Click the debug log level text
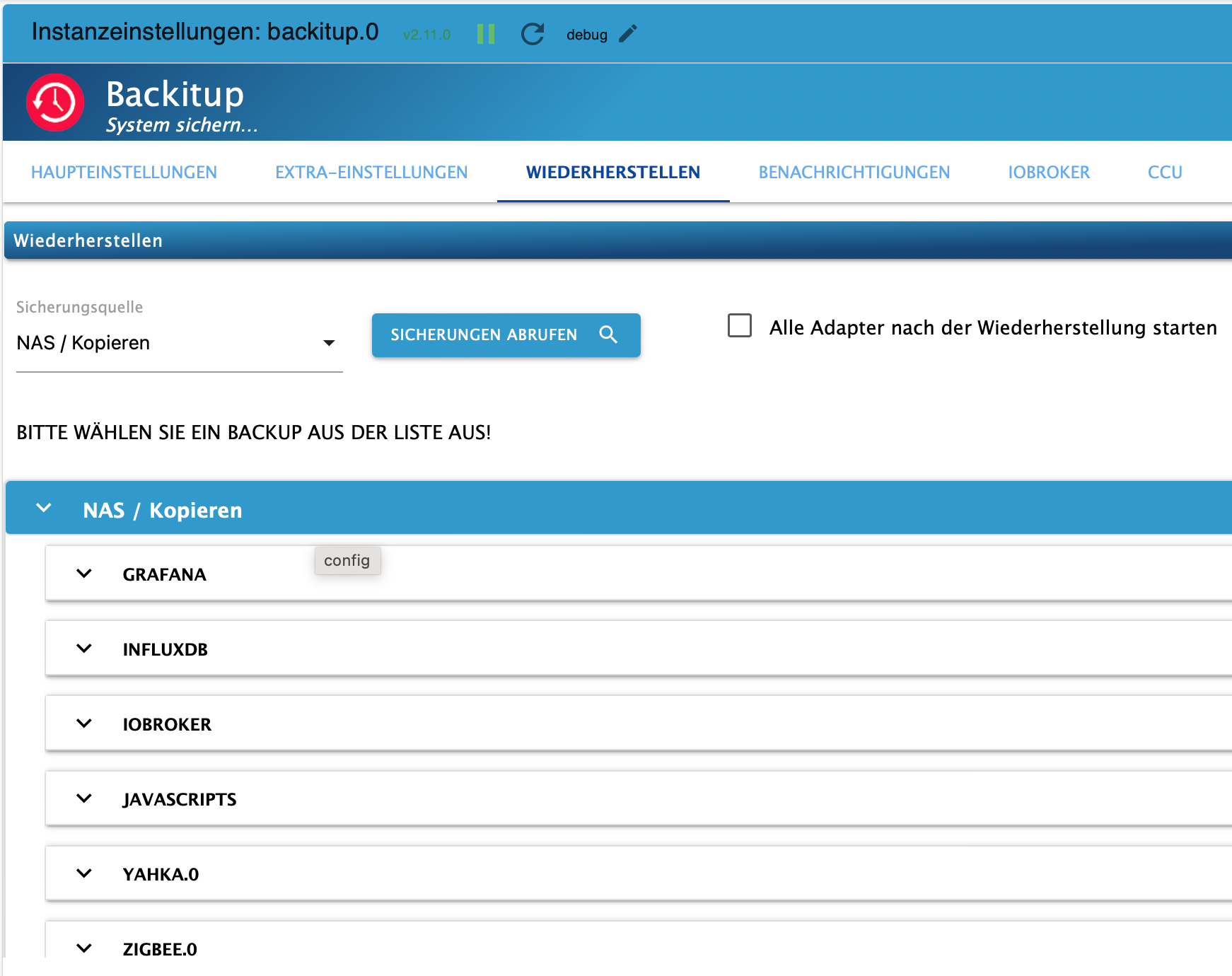This screenshot has width=1232, height=976. [587, 35]
